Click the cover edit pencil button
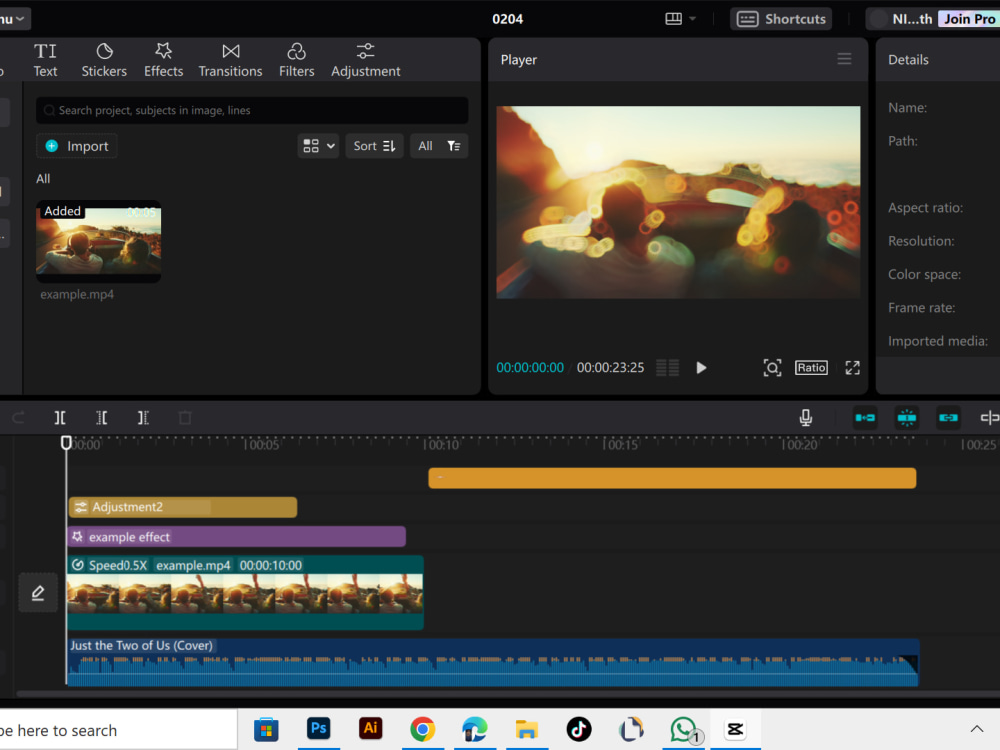Screen dimensions: 1000x750 pos(38,593)
